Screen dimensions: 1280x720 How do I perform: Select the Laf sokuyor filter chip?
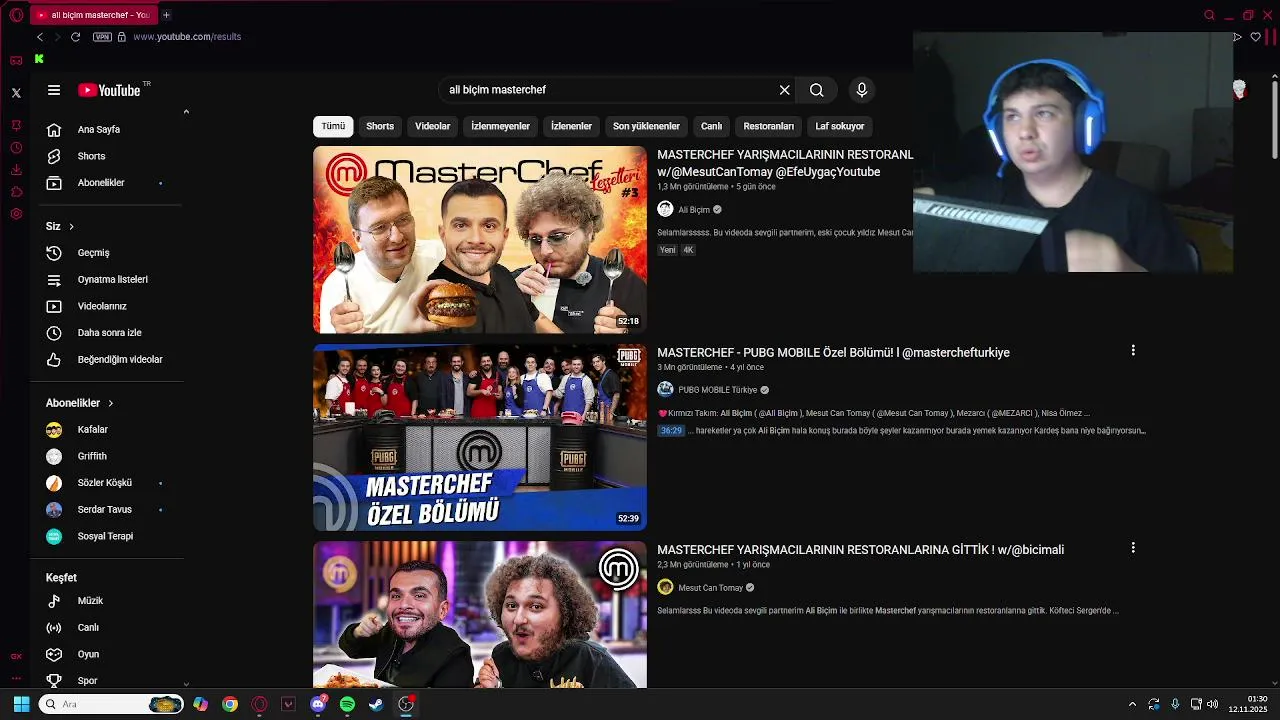(840, 126)
